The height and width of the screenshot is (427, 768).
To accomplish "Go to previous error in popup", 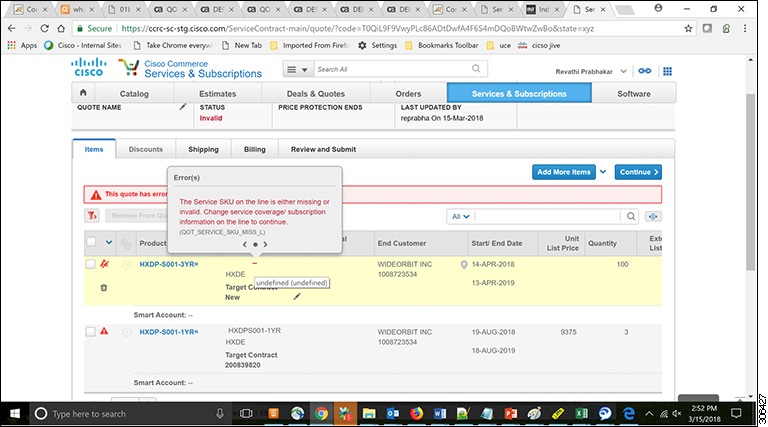I will pyautogui.click(x=245, y=244).
